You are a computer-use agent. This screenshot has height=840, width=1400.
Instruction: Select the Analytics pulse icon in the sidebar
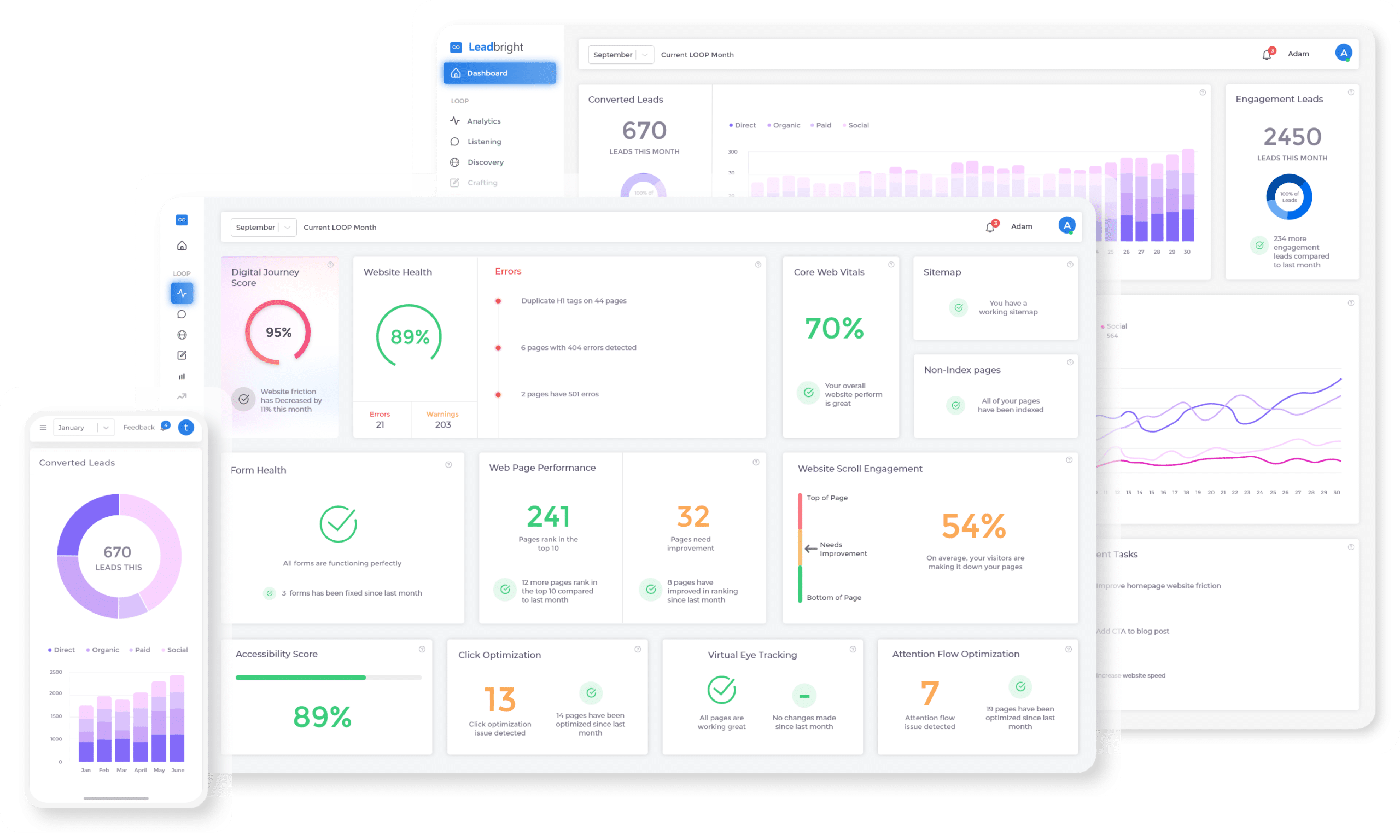coord(182,293)
